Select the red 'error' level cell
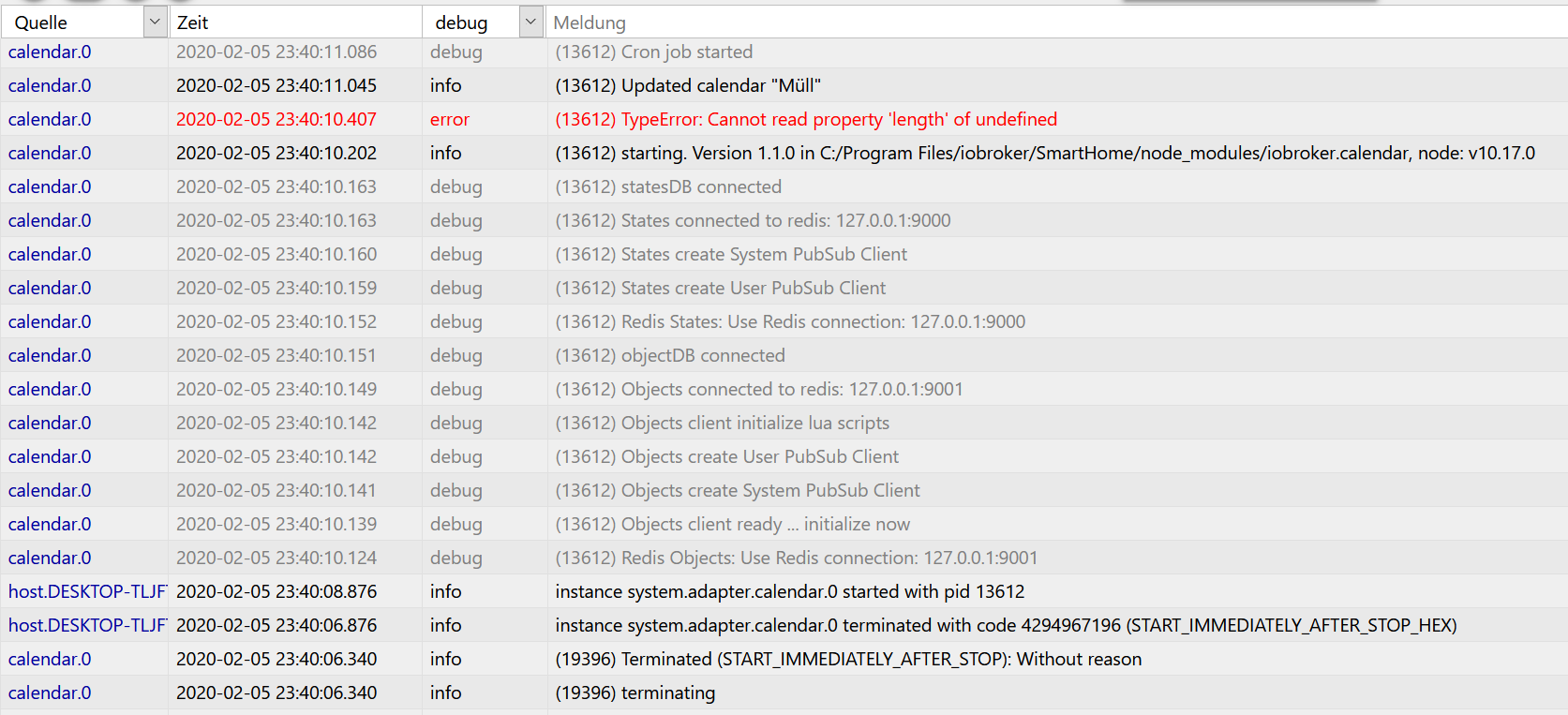This screenshot has height=715, width=1568. pyautogui.click(x=450, y=119)
